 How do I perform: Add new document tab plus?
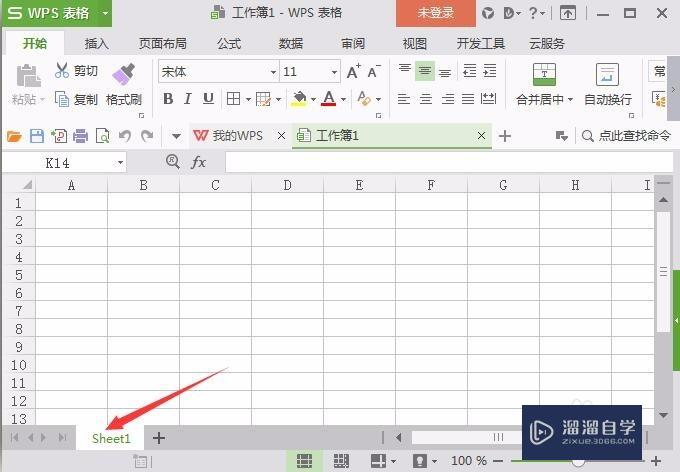[x=504, y=136]
